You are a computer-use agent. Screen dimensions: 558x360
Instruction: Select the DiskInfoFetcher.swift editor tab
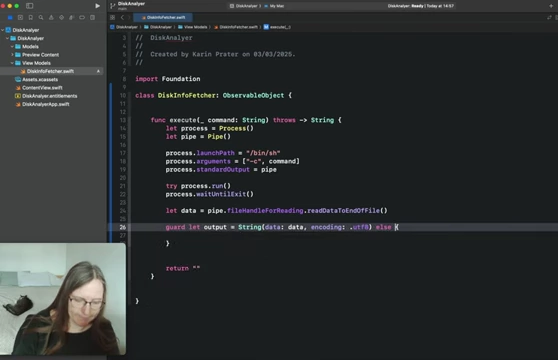pyautogui.click(x=163, y=17)
